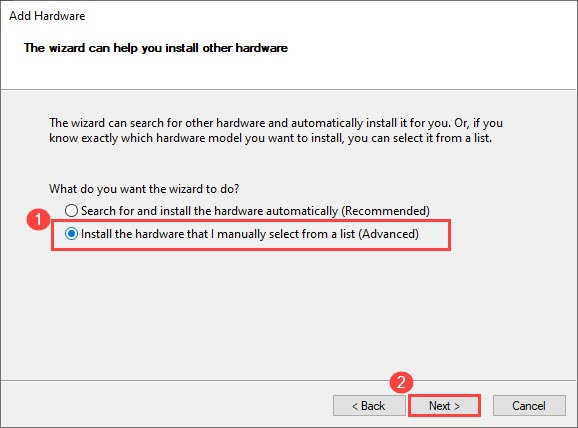Viewport: 578px width, 428px height.
Task: Go back with the Back button
Action: (x=369, y=406)
